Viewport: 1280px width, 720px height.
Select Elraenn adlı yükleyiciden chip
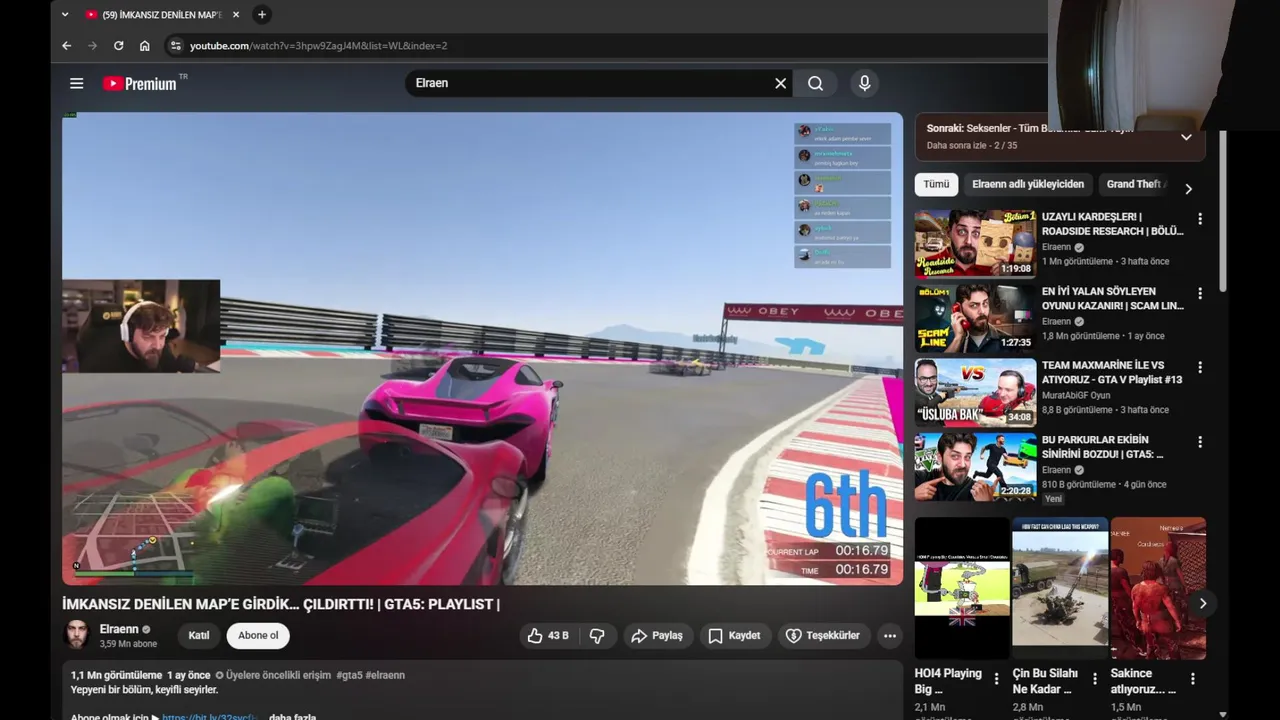[x=1028, y=184]
